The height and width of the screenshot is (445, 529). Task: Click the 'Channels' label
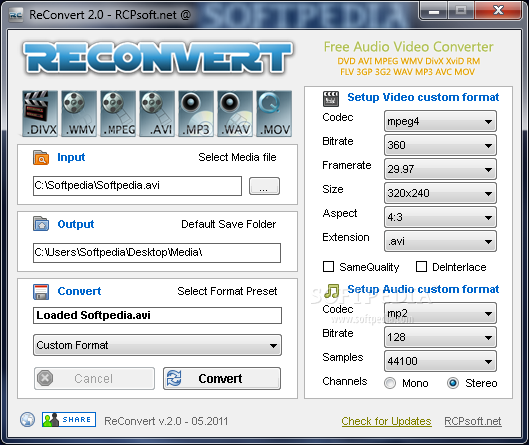[x=345, y=381]
